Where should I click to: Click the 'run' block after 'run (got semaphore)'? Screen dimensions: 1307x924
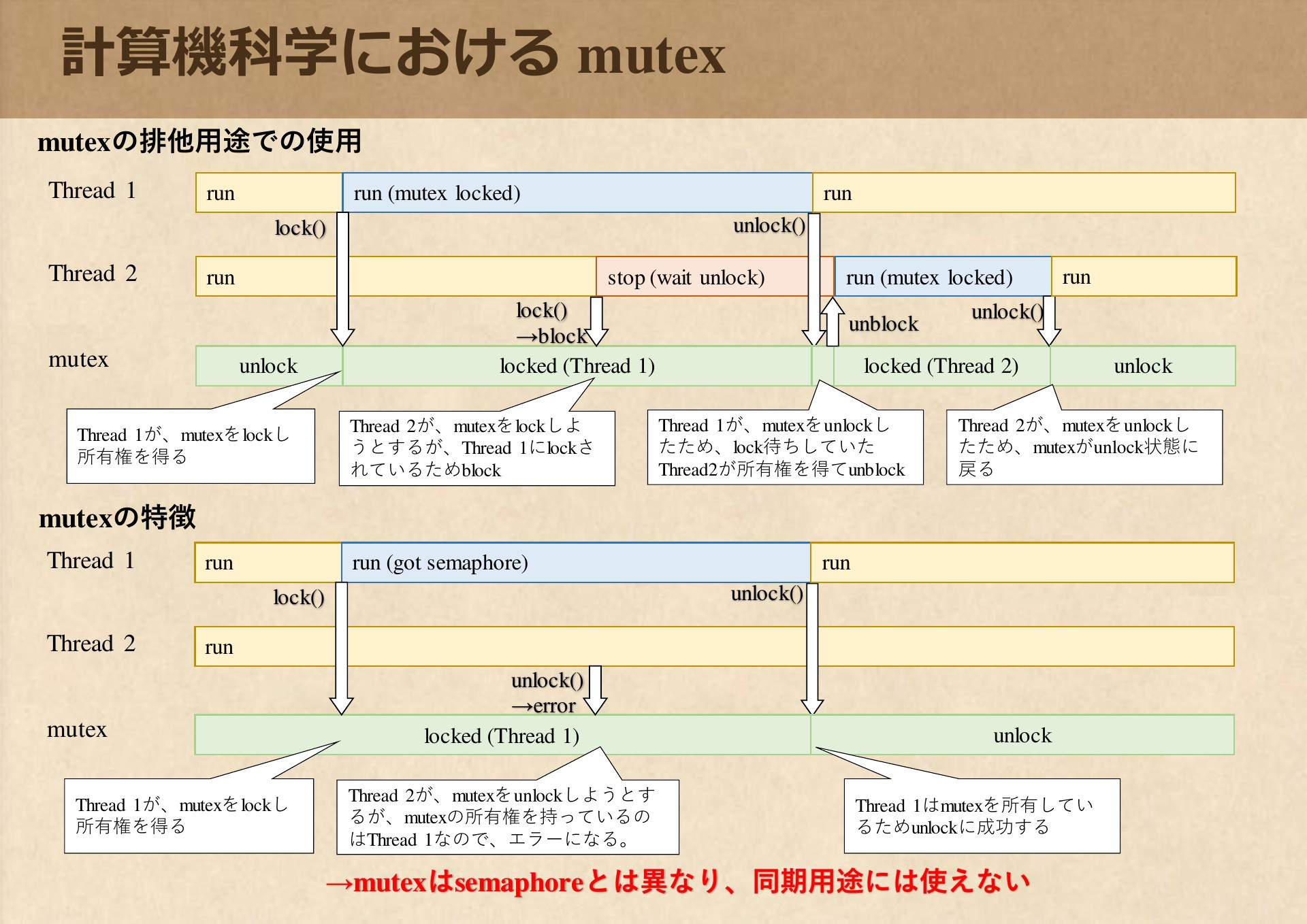tap(1022, 562)
